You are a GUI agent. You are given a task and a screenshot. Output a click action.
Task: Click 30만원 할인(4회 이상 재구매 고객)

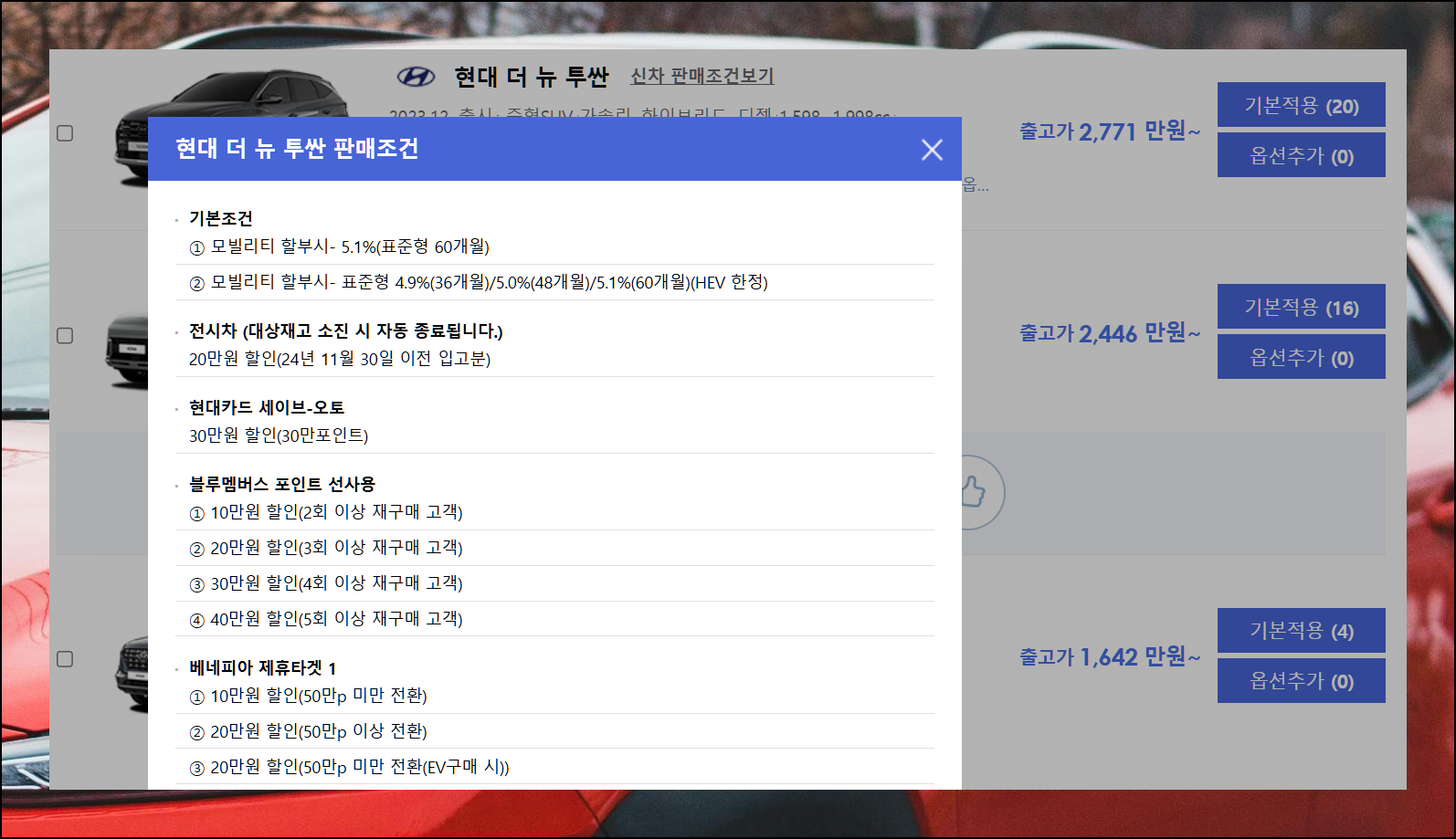point(326,583)
